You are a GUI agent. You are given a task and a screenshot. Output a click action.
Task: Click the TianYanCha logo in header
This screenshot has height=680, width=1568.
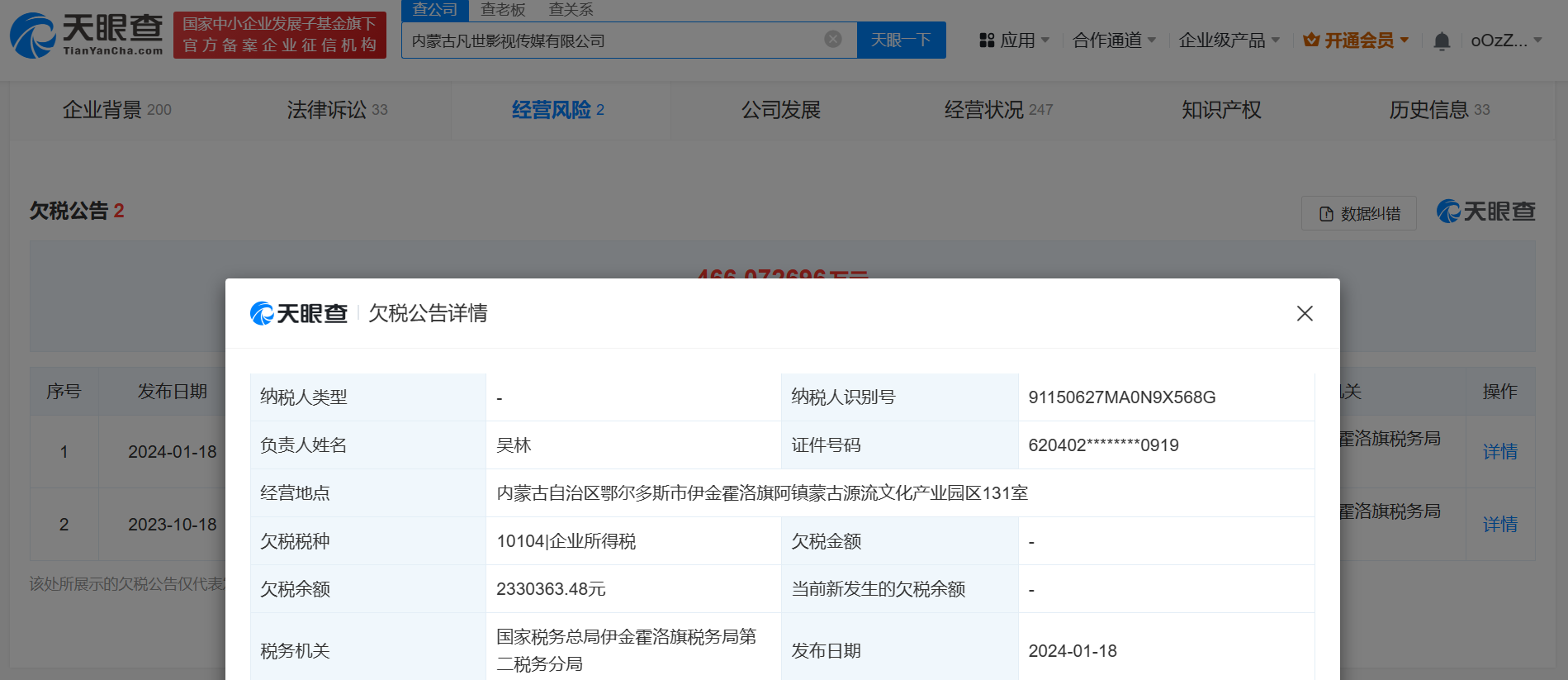(x=87, y=35)
